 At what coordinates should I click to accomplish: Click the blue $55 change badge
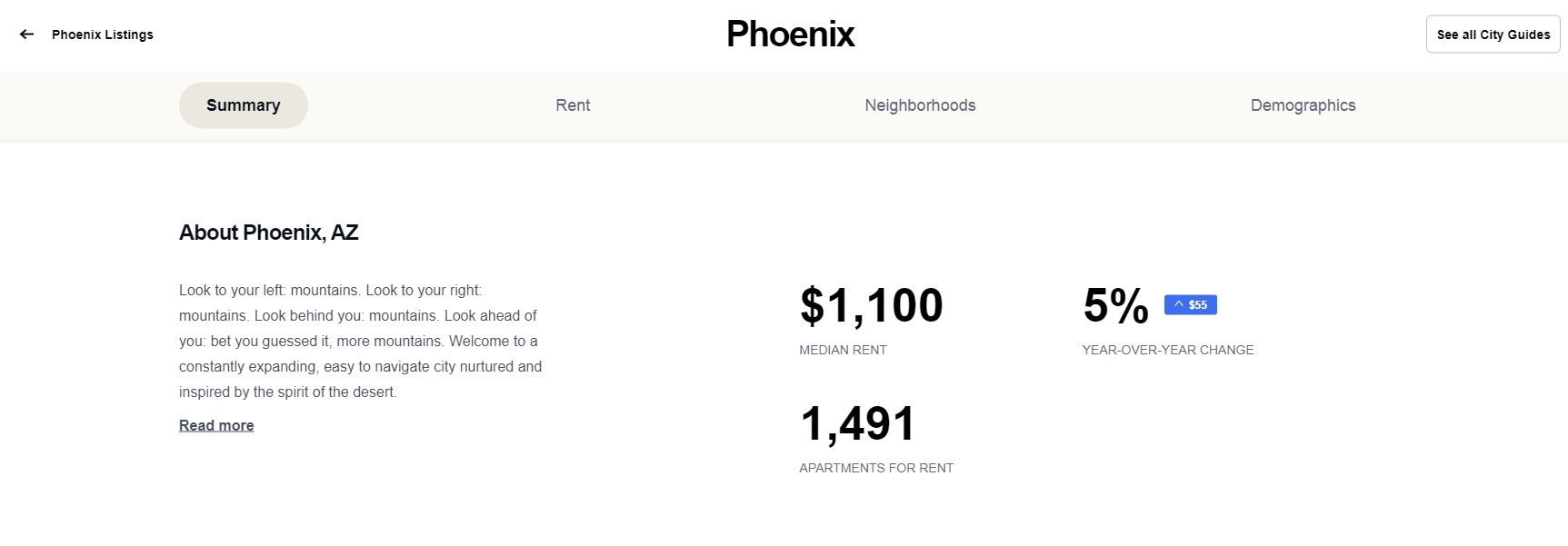pos(1190,304)
